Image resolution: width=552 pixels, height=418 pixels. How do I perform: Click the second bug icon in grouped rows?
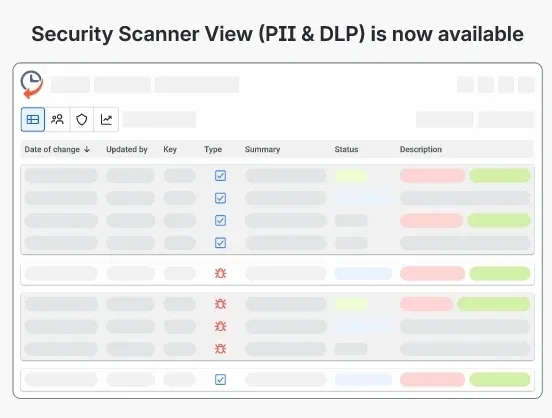[220, 326]
